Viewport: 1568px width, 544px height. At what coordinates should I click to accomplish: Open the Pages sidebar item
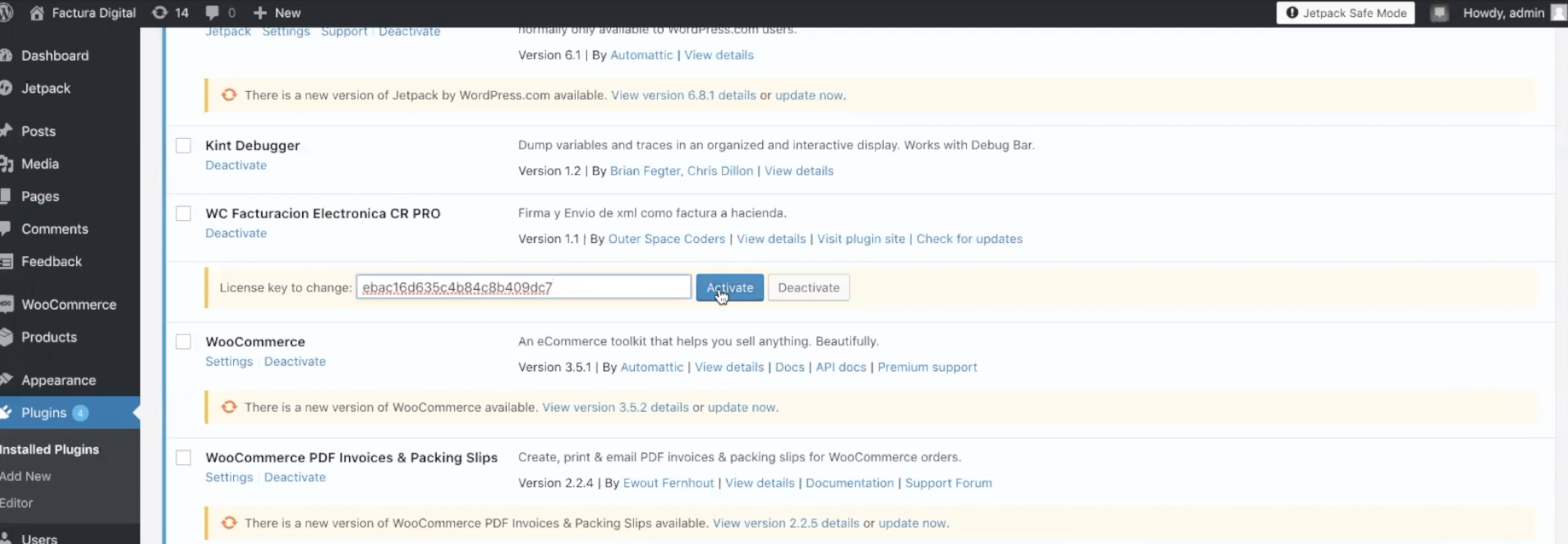(40, 196)
